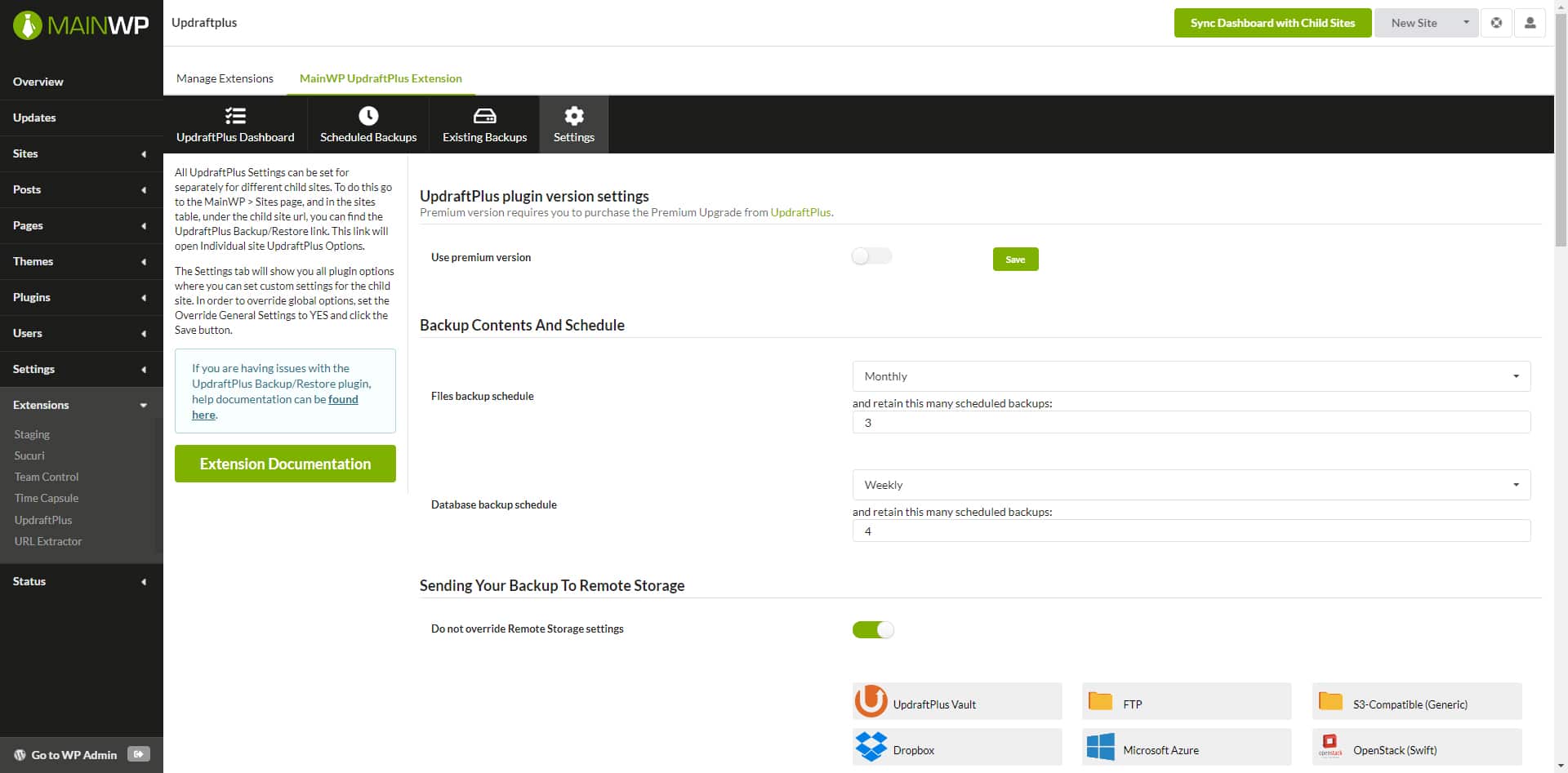This screenshot has width=1568, height=773.
Task: Expand the New Site dropdown arrow
Action: pos(1467,23)
